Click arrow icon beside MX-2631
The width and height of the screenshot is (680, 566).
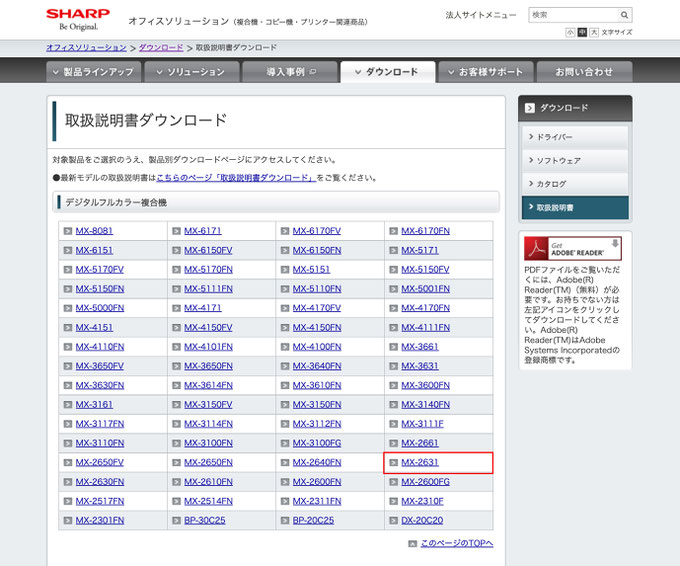pyautogui.click(x=393, y=462)
